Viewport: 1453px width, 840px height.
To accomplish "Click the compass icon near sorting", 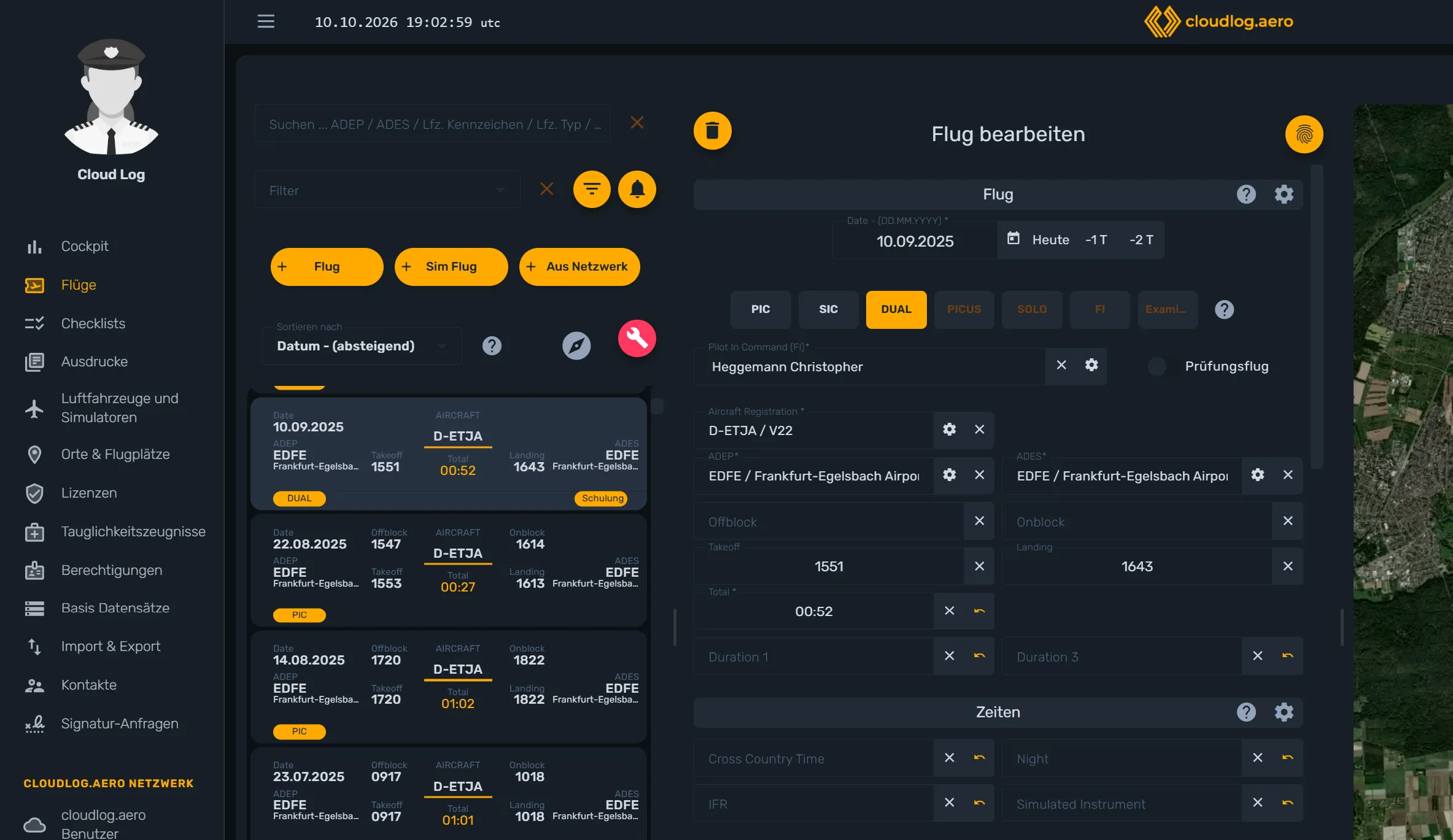I will [576, 345].
